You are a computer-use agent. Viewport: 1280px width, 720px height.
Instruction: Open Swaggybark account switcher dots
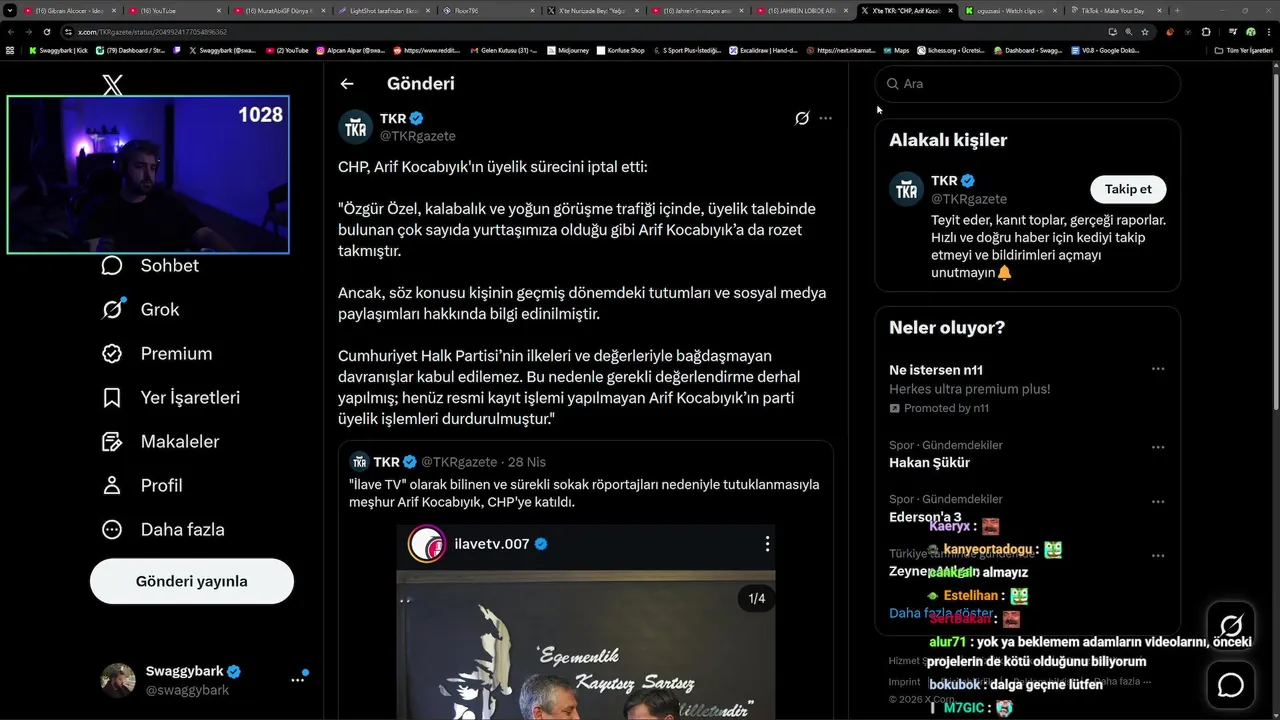click(x=298, y=679)
